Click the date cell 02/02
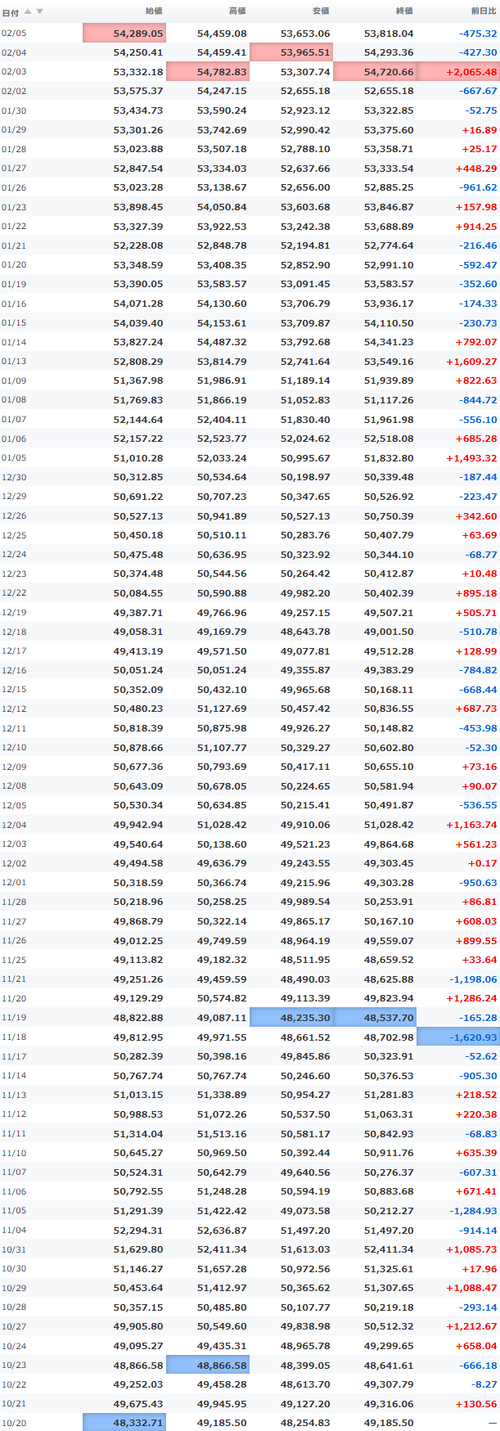Image resolution: width=500 pixels, height=1431 pixels. pyautogui.click(x=14, y=90)
